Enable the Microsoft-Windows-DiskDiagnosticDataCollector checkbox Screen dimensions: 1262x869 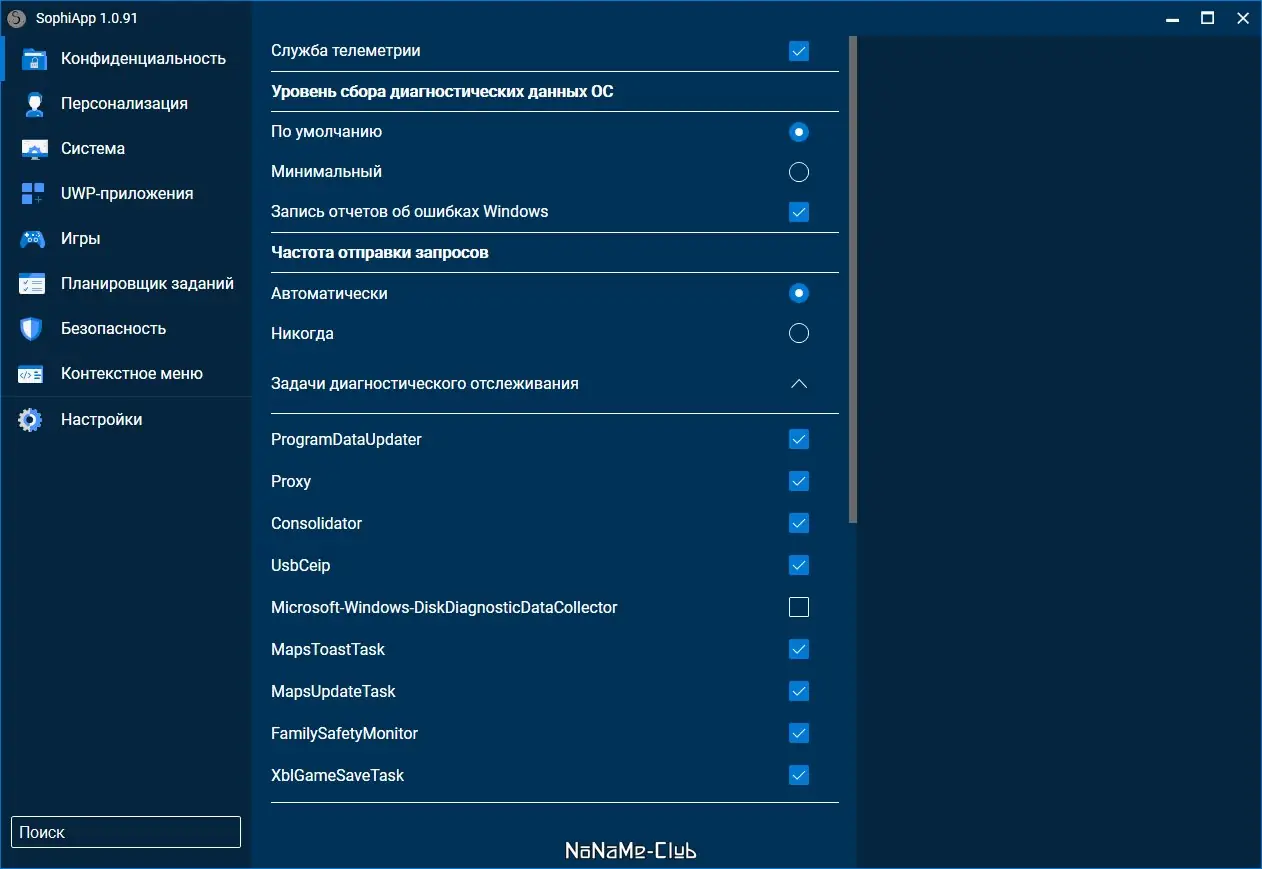click(x=799, y=607)
